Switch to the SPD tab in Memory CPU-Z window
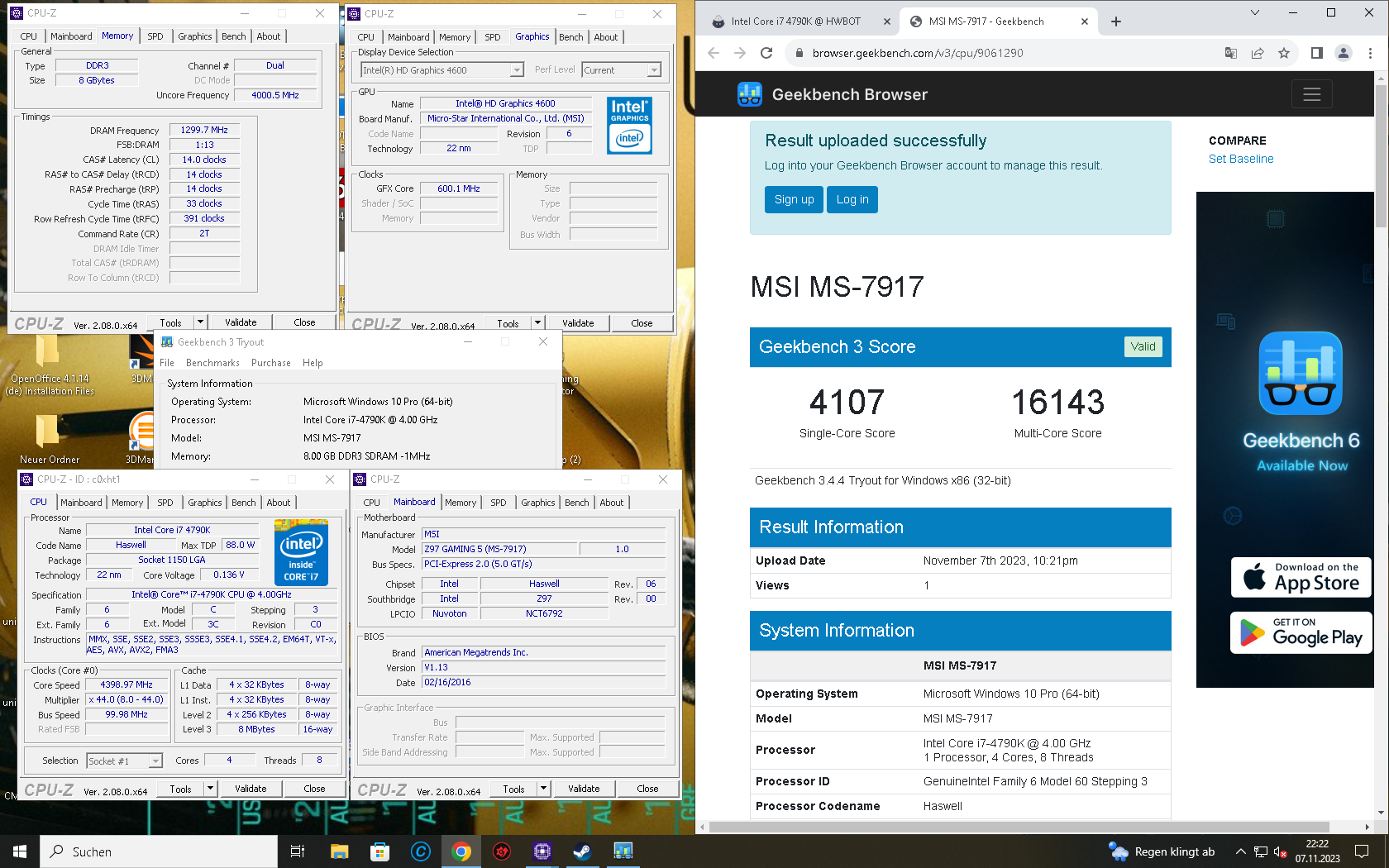Screen dimensions: 1389x868 [155, 36]
